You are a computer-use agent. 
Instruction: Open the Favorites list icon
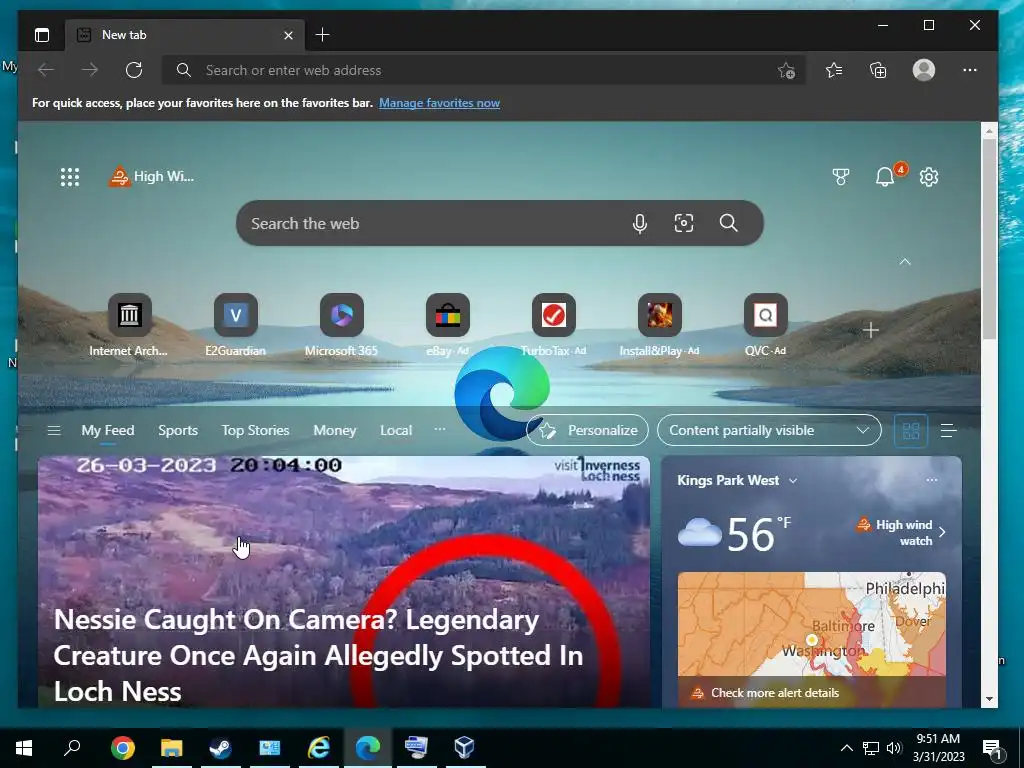(834, 70)
